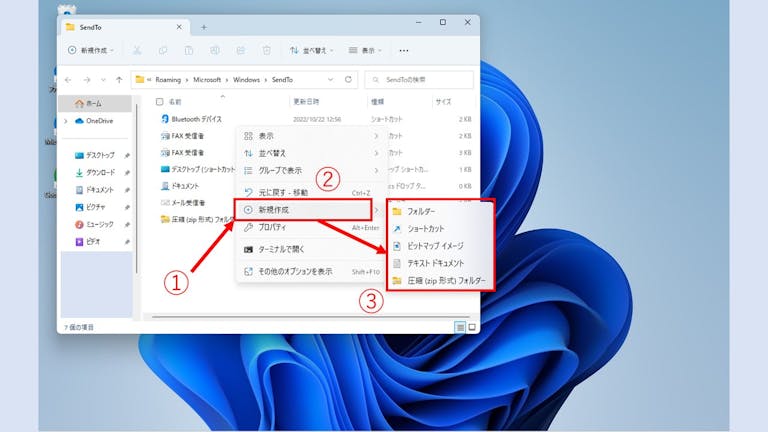Image resolution: width=768 pixels, height=432 pixels.
Task: Choose 元に戻す - 移動 in context menu
Action: [312, 192]
